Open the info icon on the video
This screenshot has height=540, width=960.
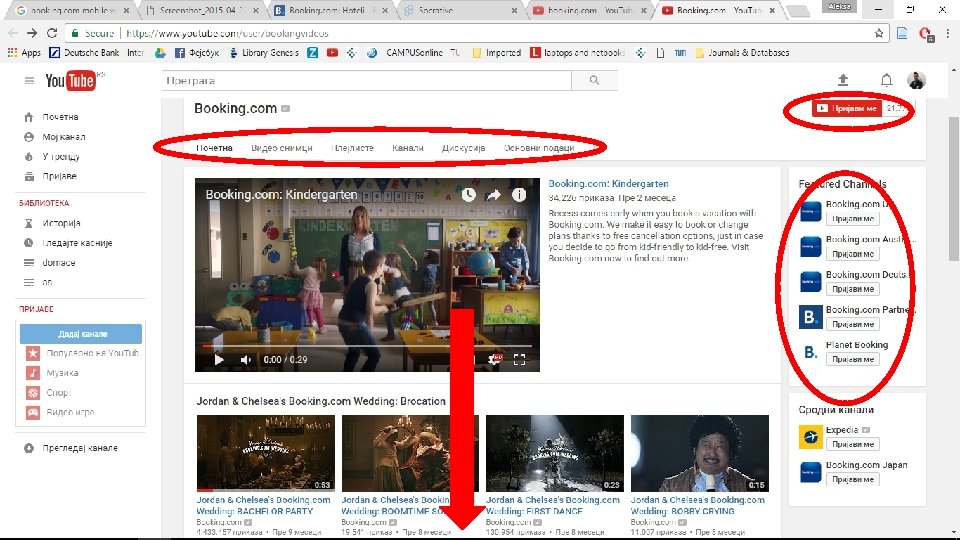pos(519,195)
